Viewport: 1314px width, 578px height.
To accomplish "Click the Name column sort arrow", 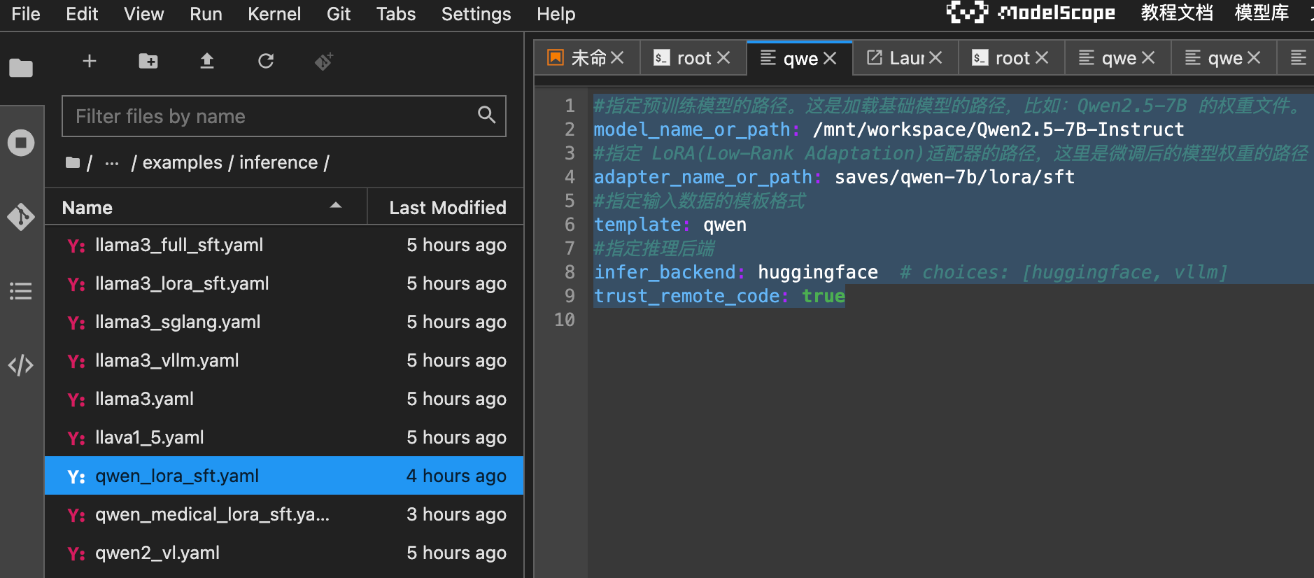I will click(x=336, y=205).
